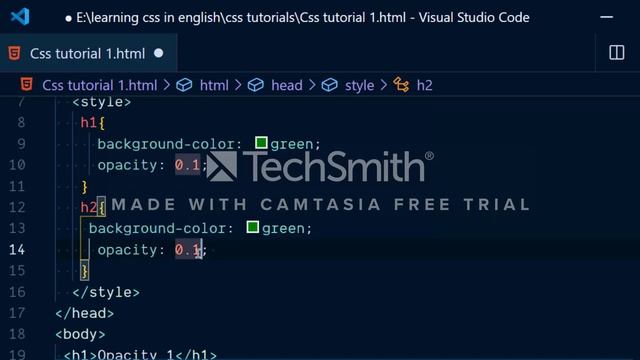Open the green color swatch on line 13
Image resolution: width=640 pixels, height=360 pixels.
click(253, 227)
